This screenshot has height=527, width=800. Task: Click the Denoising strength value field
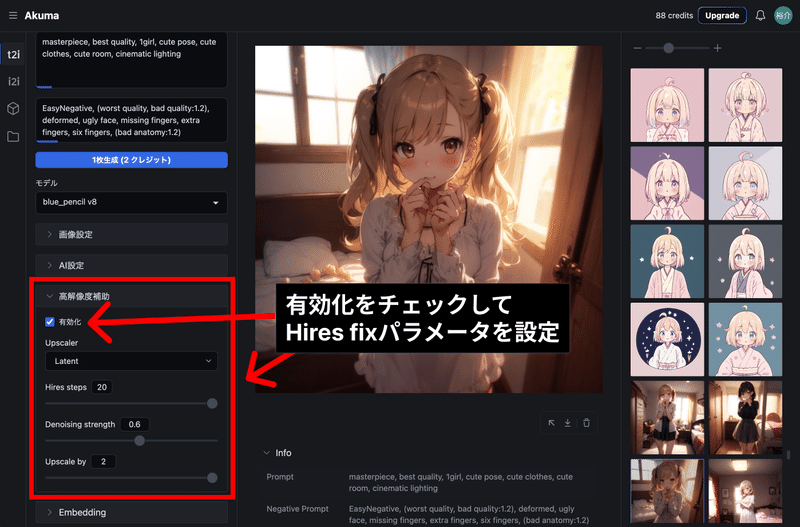click(x=135, y=424)
